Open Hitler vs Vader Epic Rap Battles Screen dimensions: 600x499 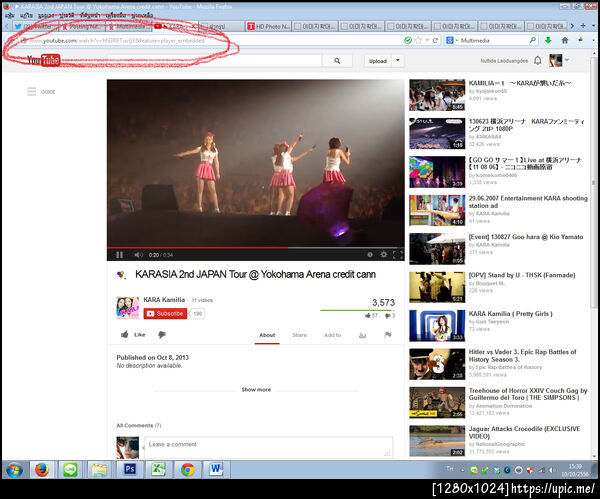tap(522, 355)
